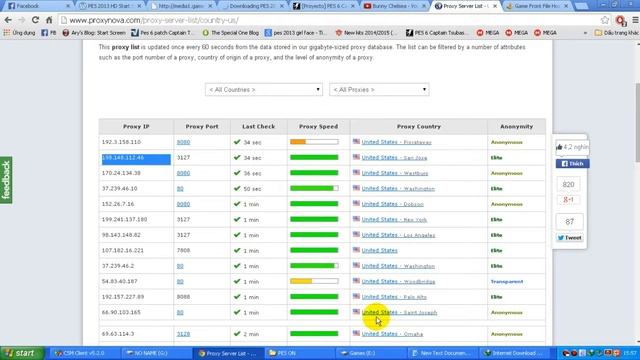Screen dimensions: 640x360
Task: Switch to the Facebook tab
Action: point(36,6)
